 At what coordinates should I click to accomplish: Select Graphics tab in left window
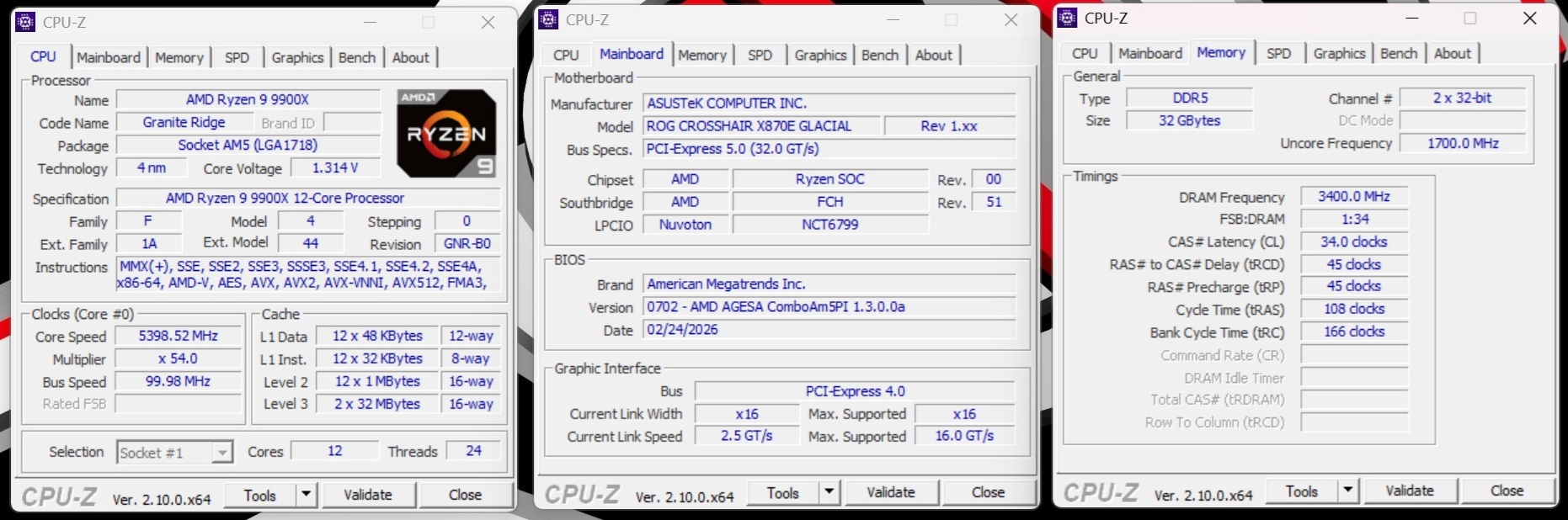(x=297, y=57)
